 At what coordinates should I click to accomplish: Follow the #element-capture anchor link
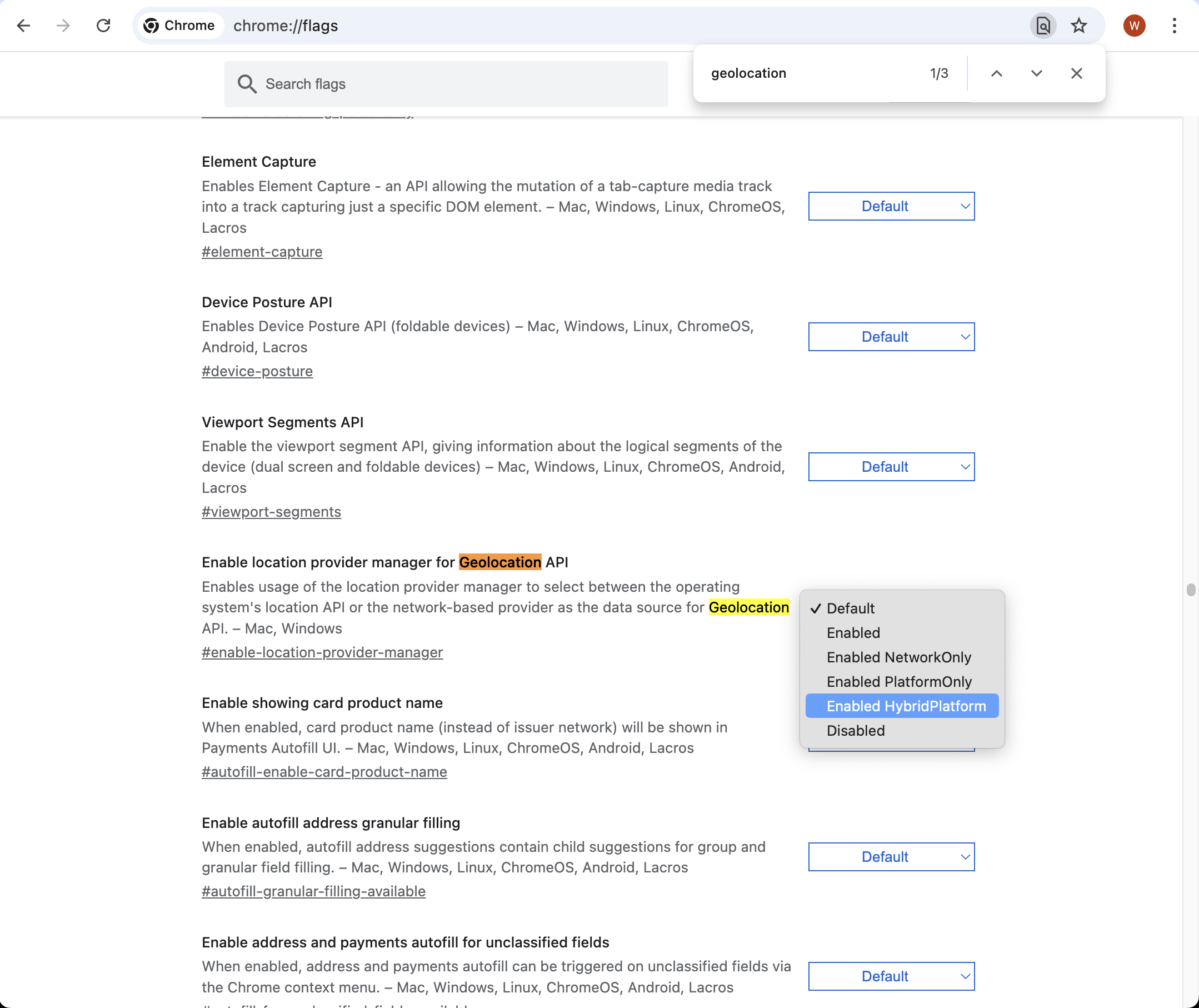click(262, 251)
